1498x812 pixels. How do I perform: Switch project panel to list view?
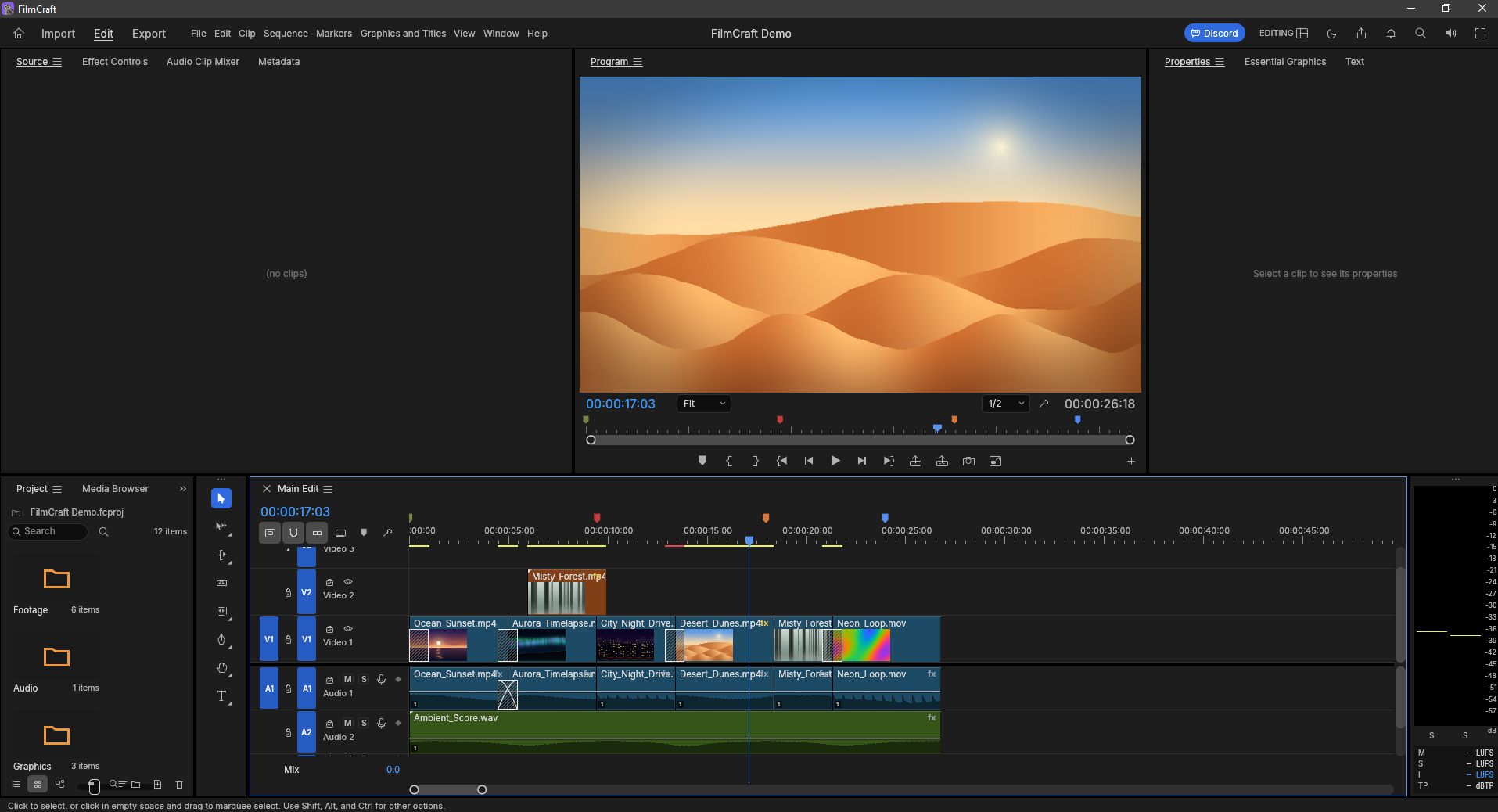[x=16, y=784]
